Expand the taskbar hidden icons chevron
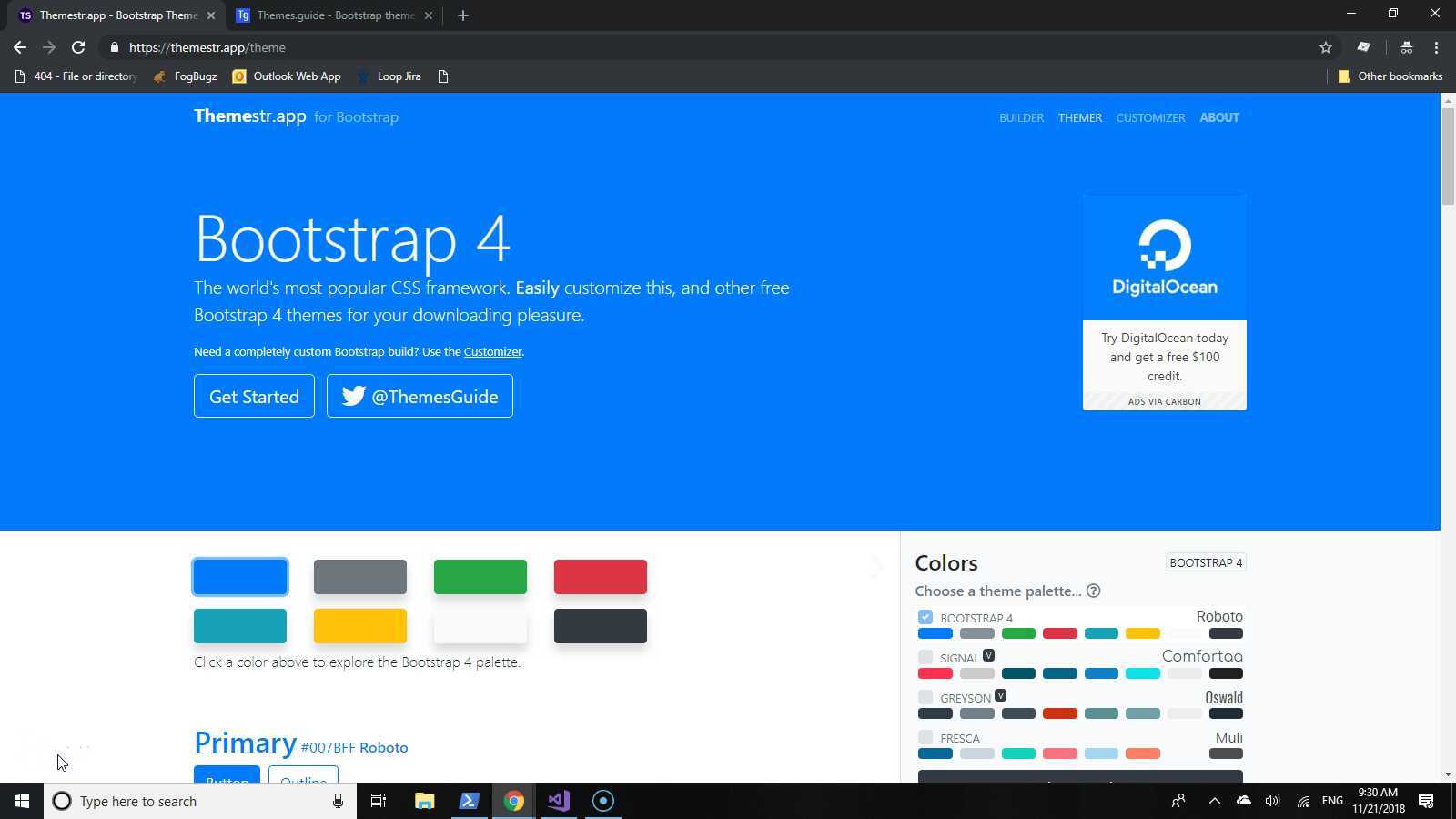 tap(1215, 801)
